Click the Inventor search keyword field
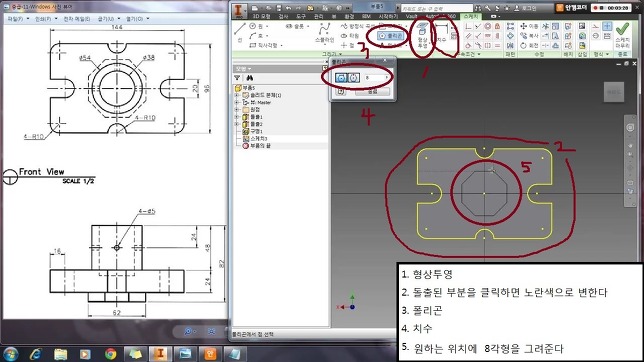Screen dimensions: 644x362 coord(437,8)
